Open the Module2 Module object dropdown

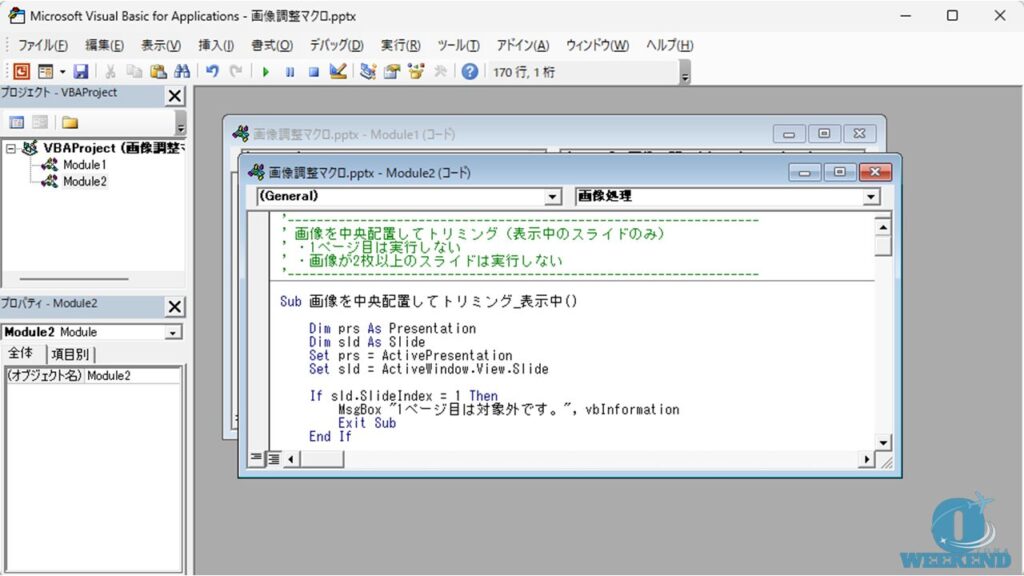172,332
